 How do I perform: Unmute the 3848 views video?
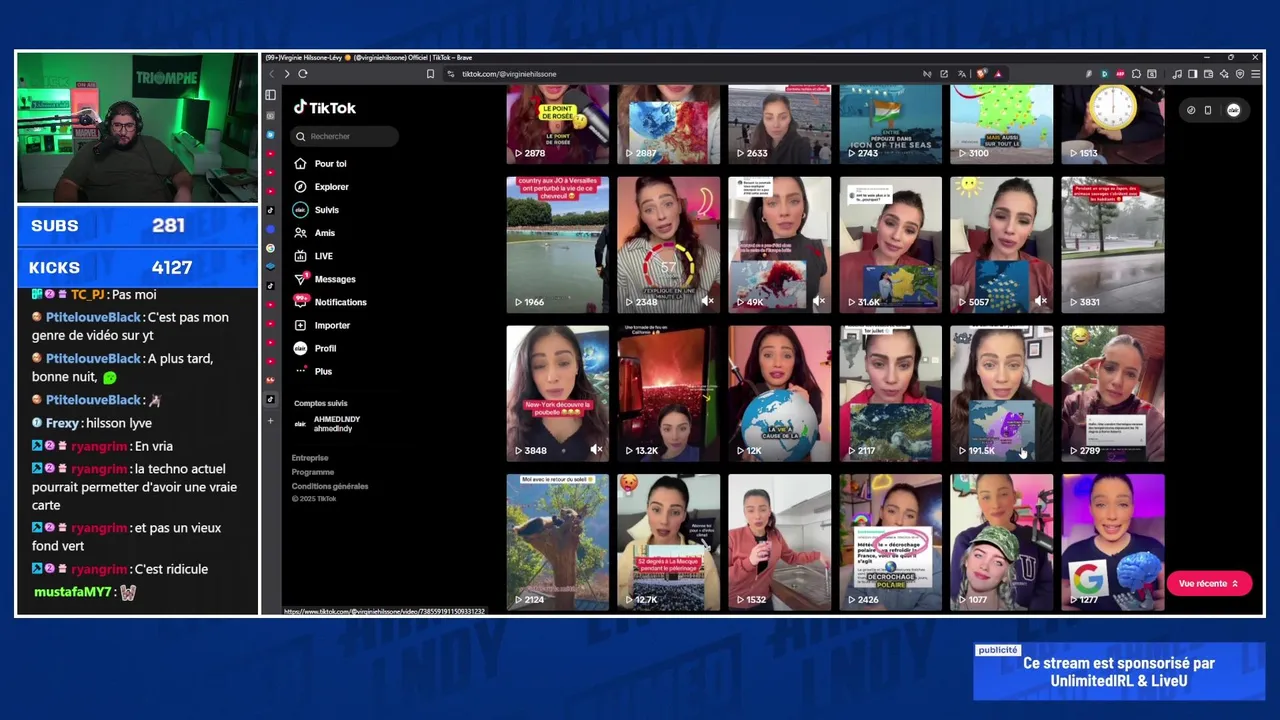pos(596,450)
